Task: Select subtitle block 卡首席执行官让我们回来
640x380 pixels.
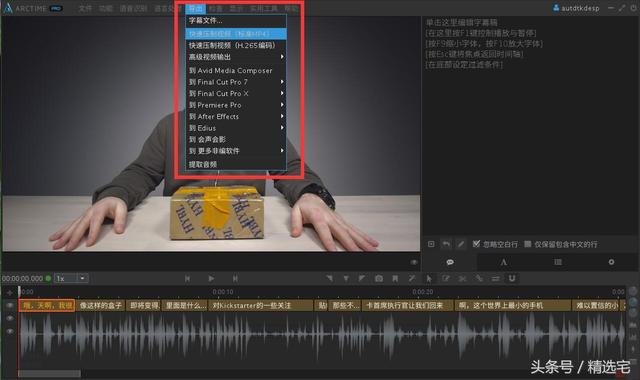Action: click(407, 305)
